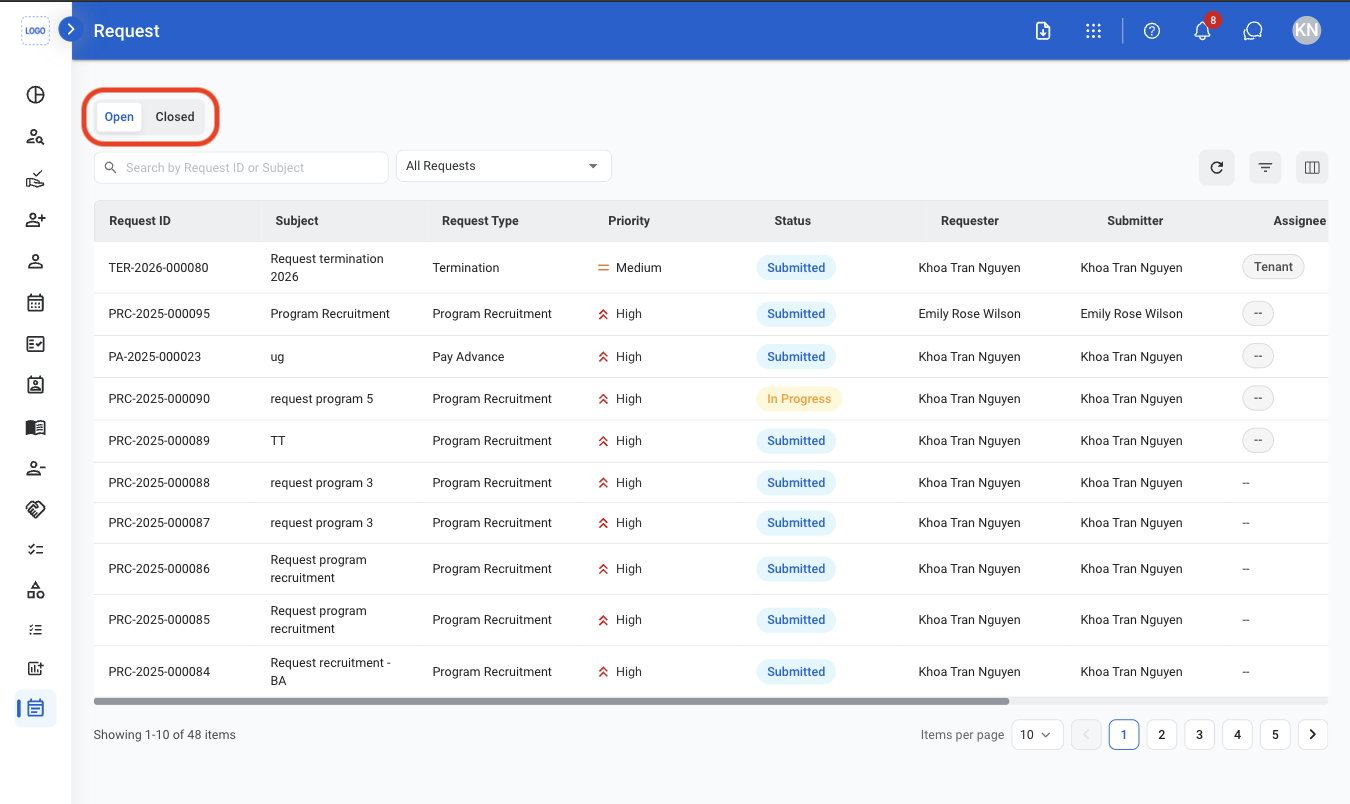The image size is (1350, 804).
Task: Switch to the Closed toggle option
Action: pyautogui.click(x=175, y=117)
